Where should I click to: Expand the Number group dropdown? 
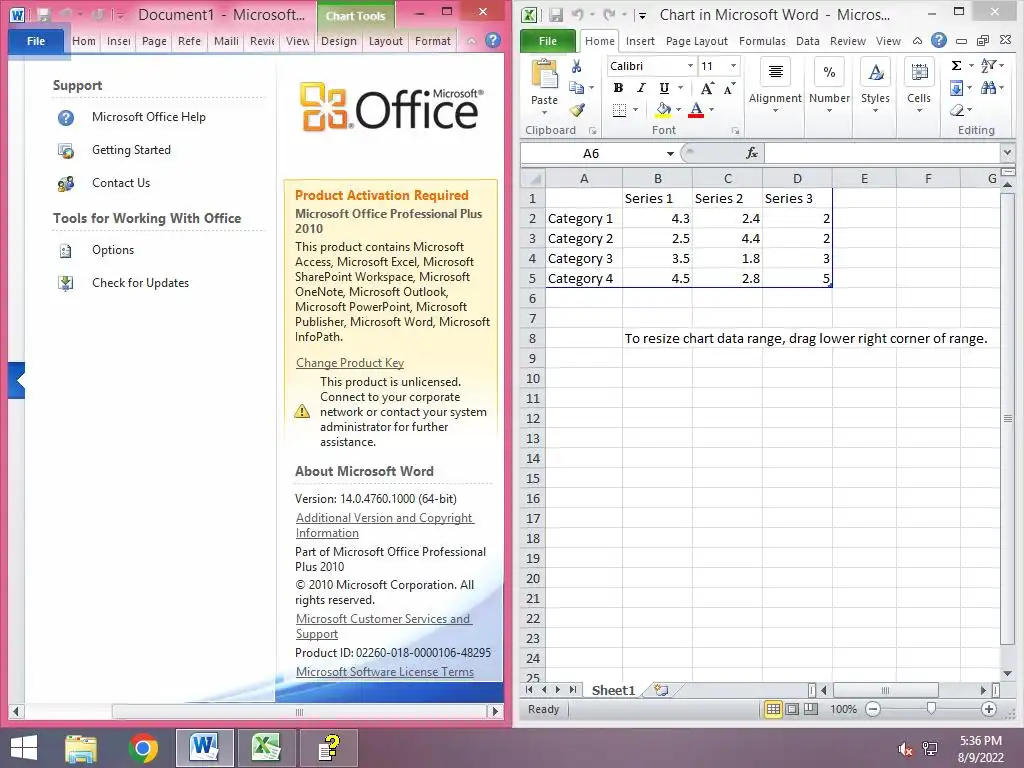tap(829, 111)
